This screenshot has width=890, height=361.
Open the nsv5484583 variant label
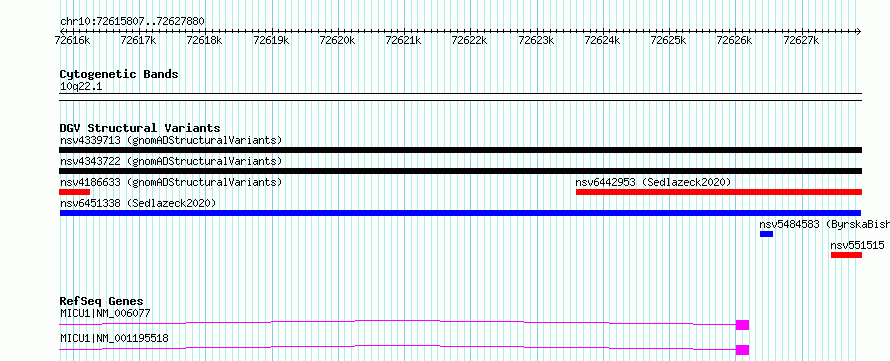(825, 224)
